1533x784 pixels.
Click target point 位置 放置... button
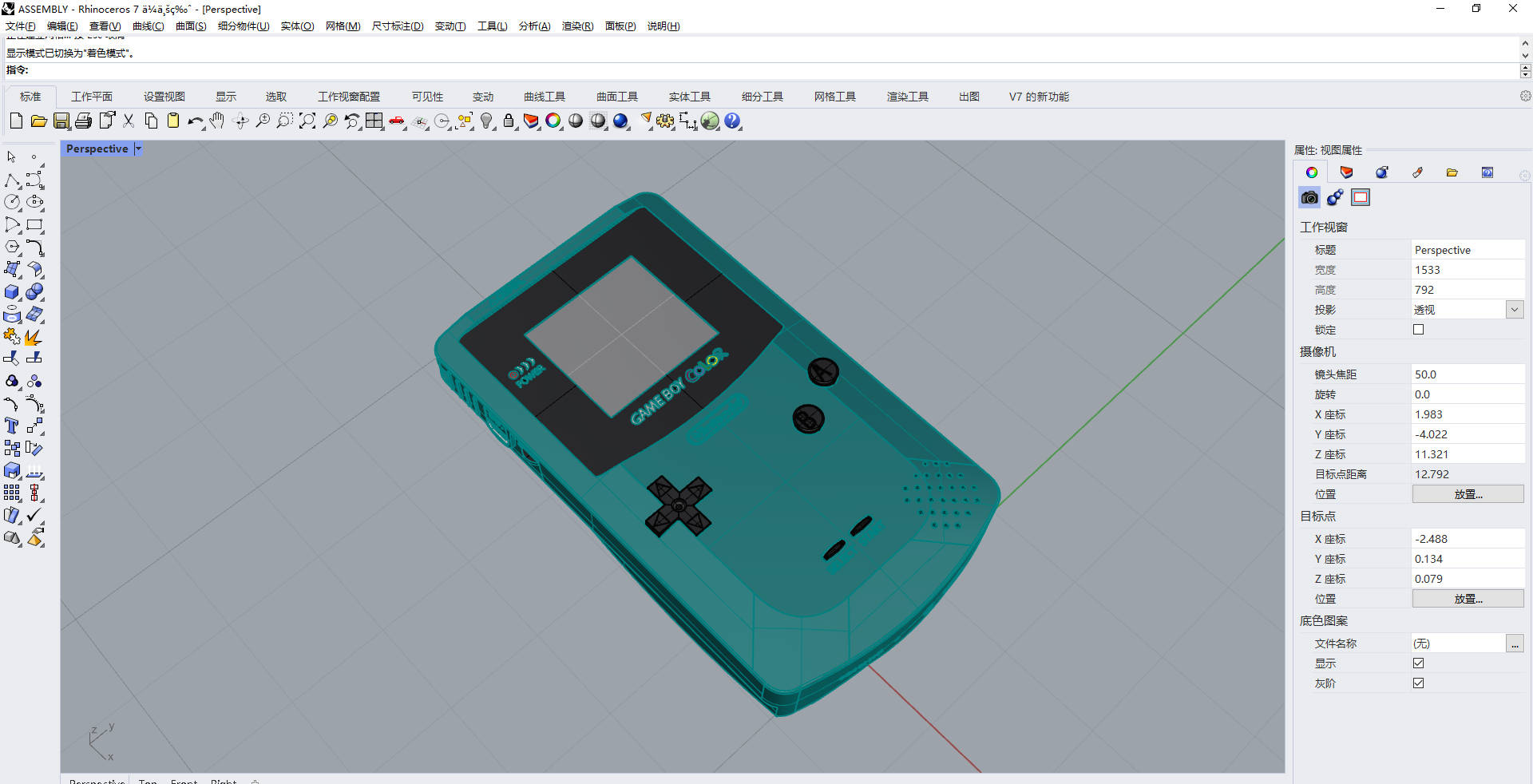point(1468,599)
